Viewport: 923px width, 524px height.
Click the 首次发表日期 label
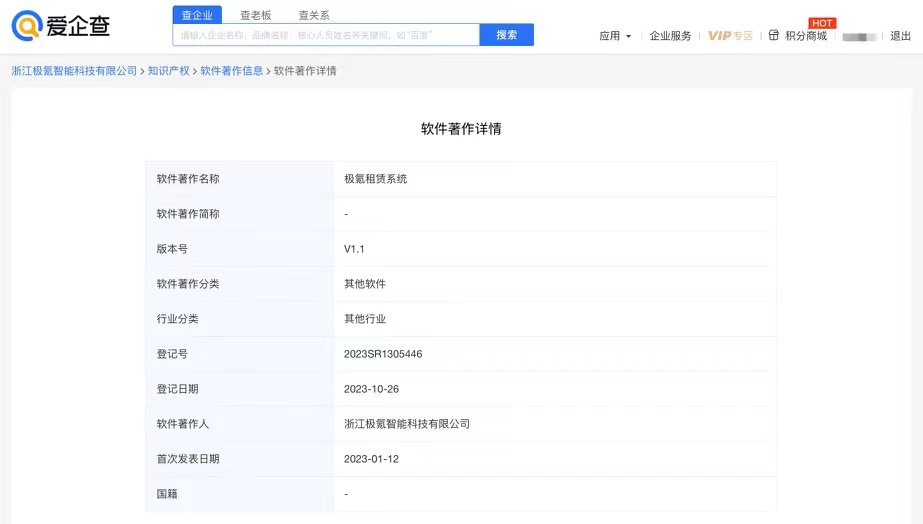click(x=188, y=459)
